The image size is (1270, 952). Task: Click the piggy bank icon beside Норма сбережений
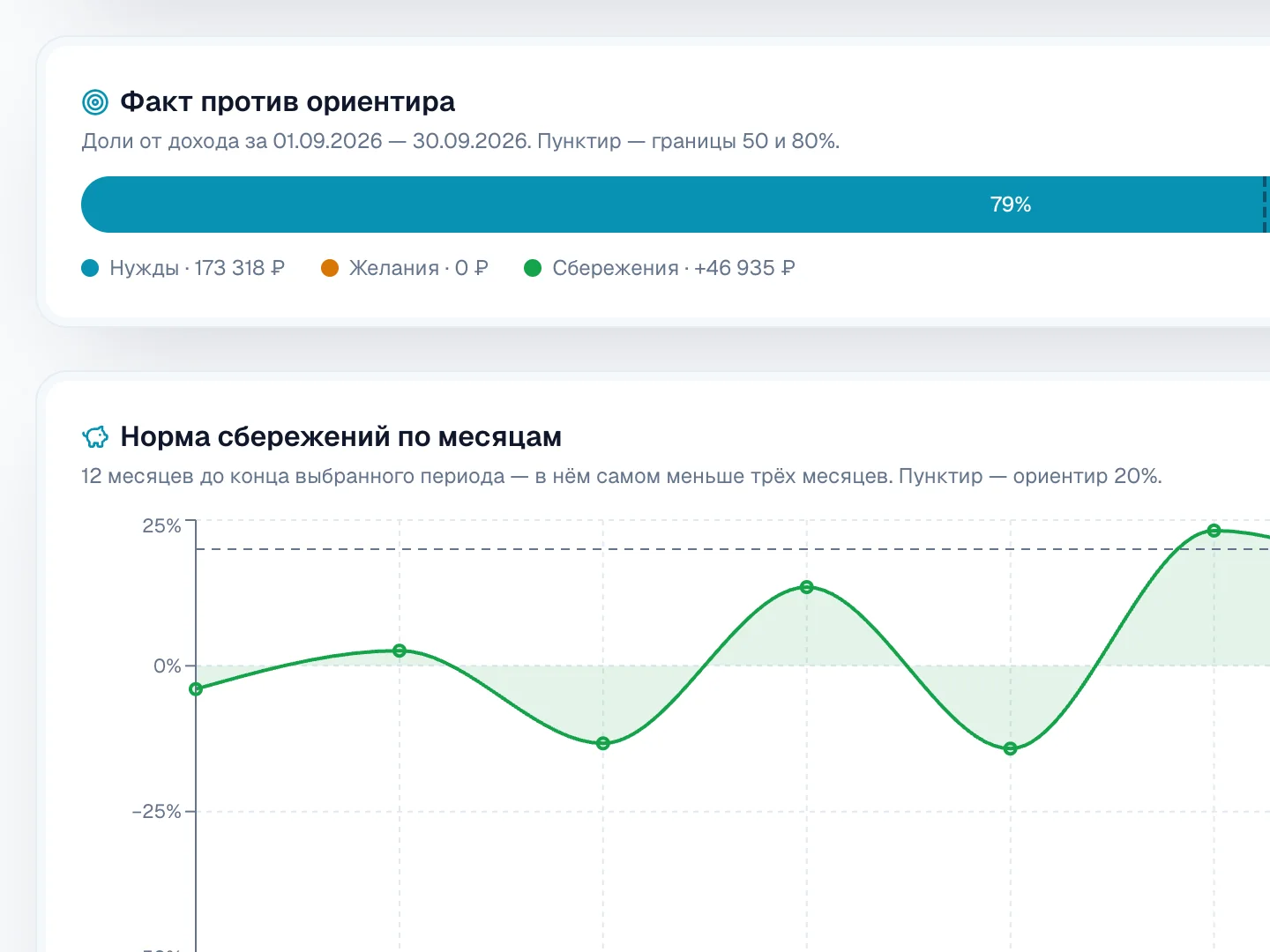click(95, 436)
